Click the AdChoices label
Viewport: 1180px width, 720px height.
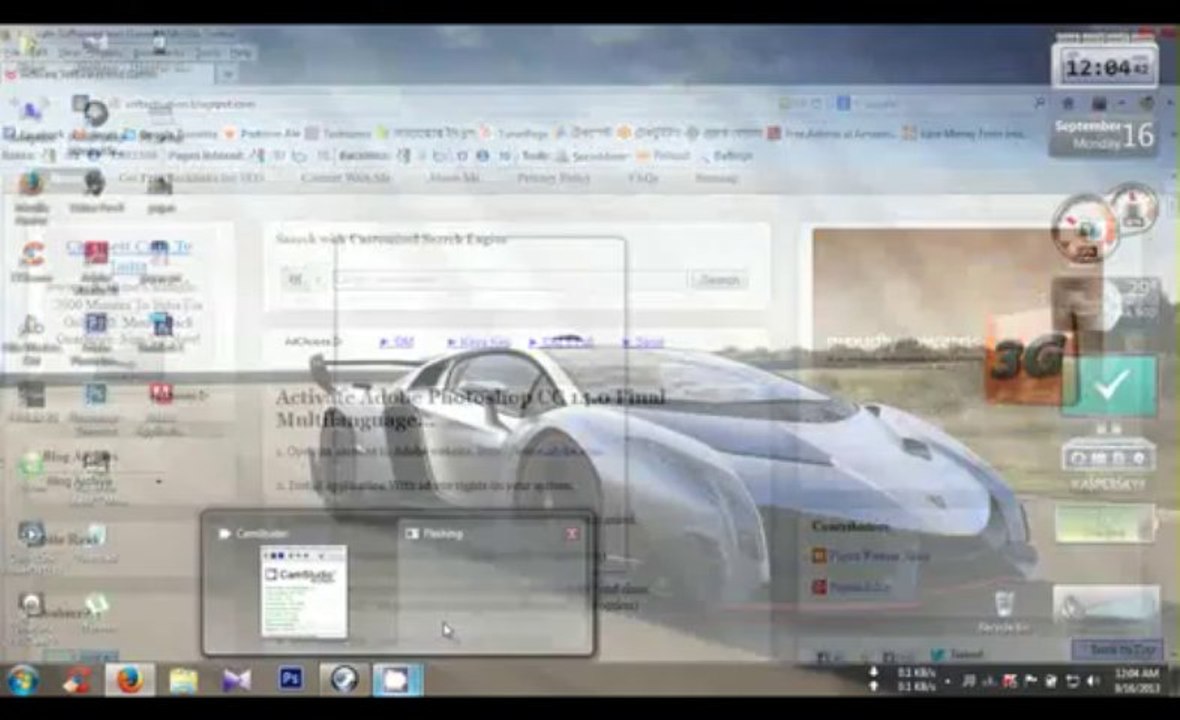click(312, 342)
